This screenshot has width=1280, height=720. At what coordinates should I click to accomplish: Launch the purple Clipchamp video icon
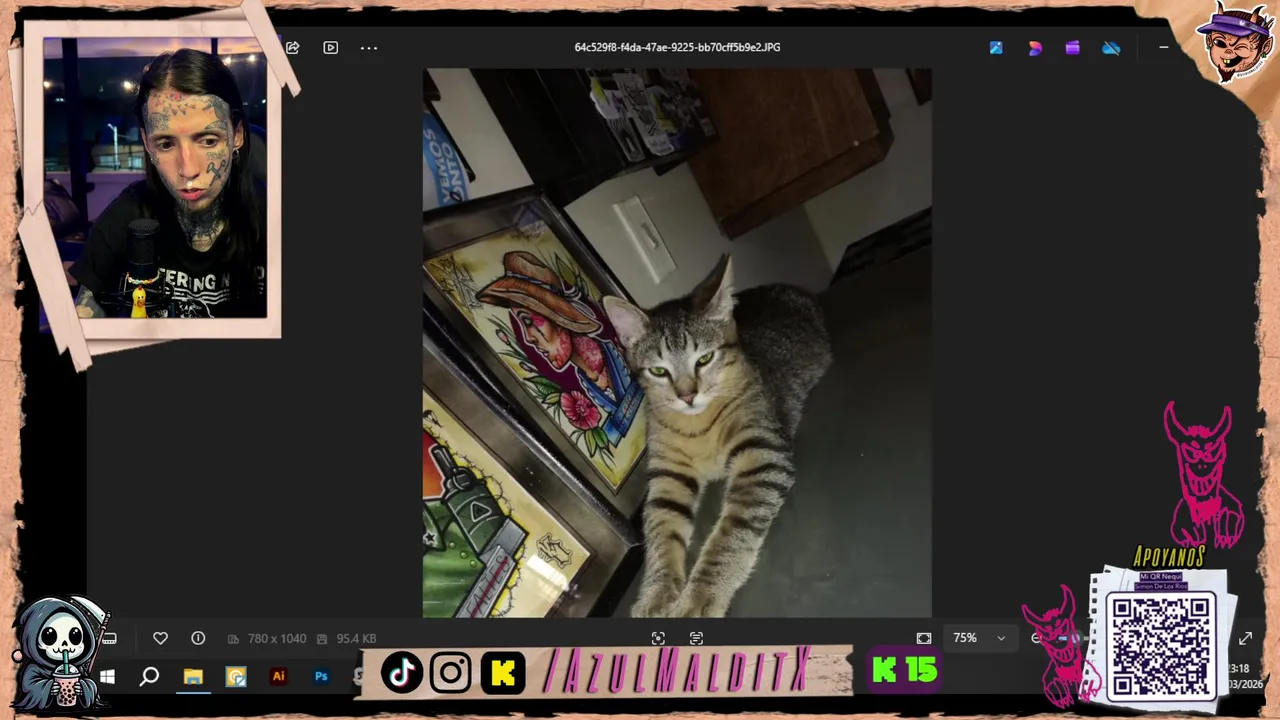tap(1073, 47)
